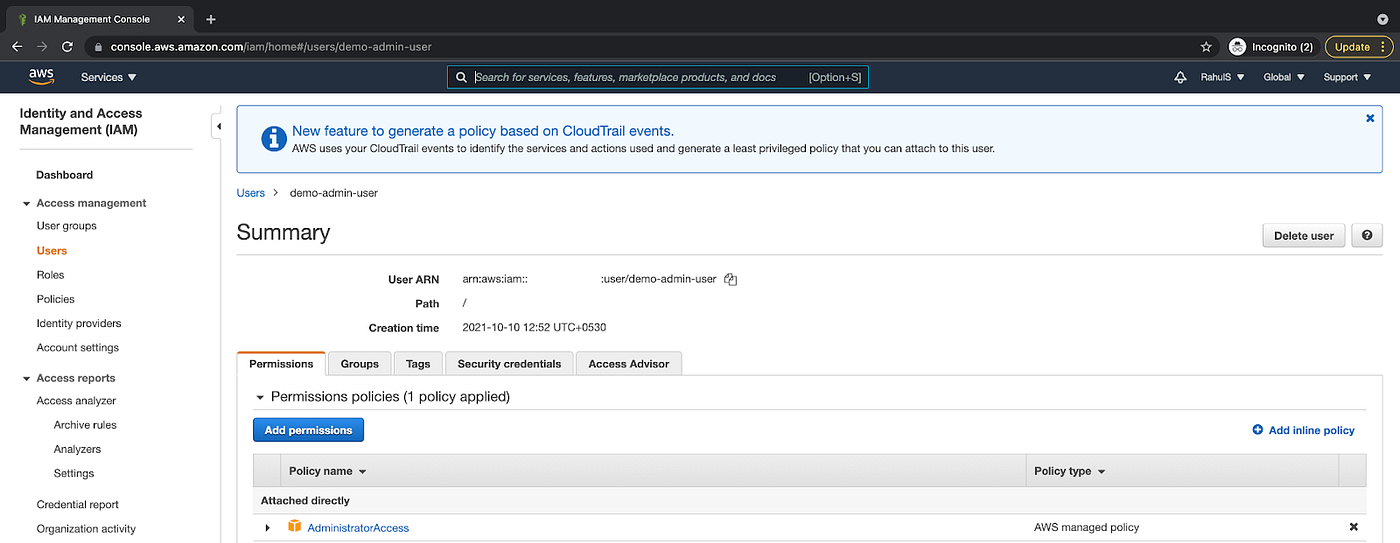Collapse the Access management section

point(27,203)
